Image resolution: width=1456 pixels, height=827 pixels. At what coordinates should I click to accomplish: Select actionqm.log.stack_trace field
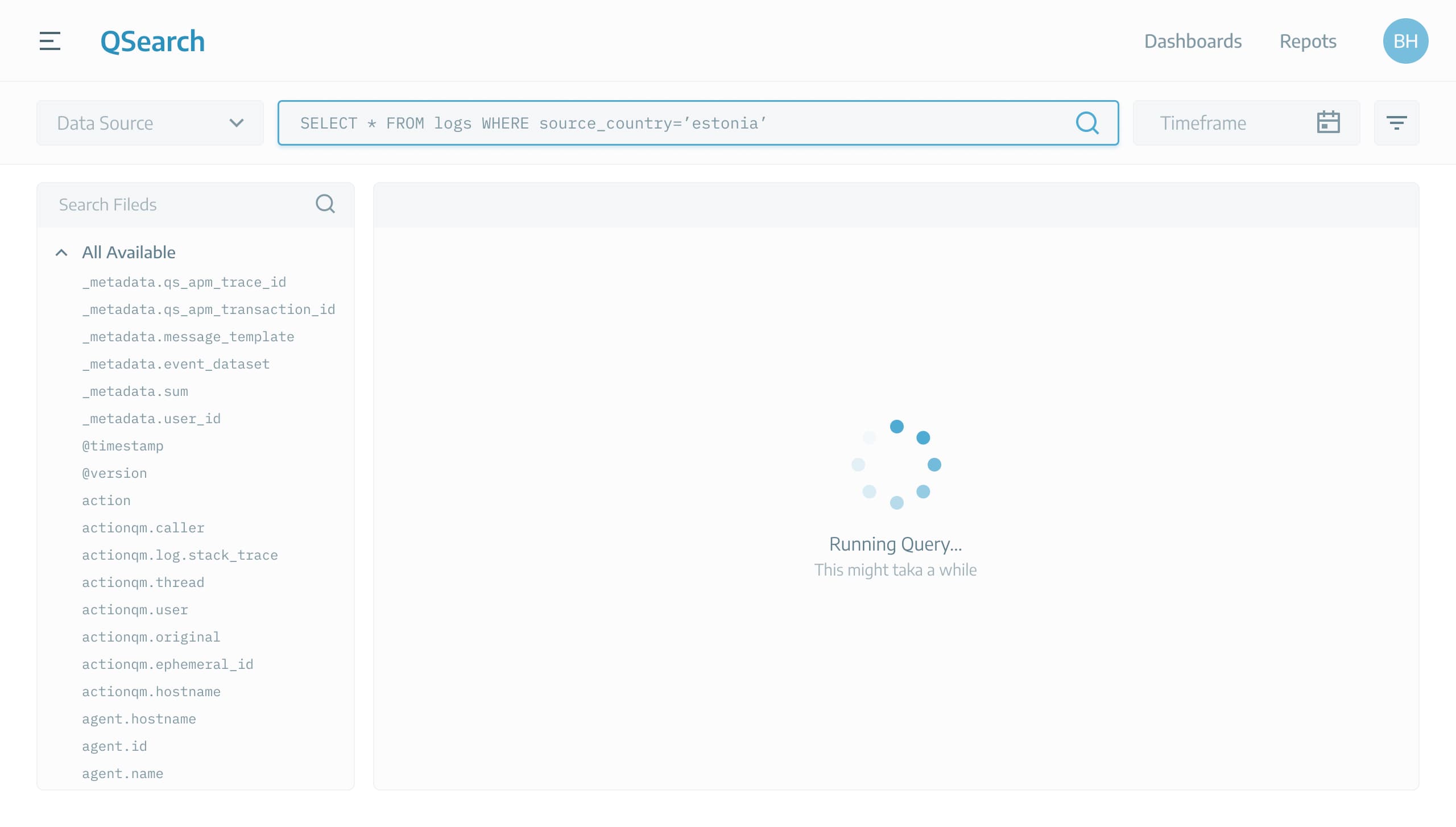pos(180,555)
